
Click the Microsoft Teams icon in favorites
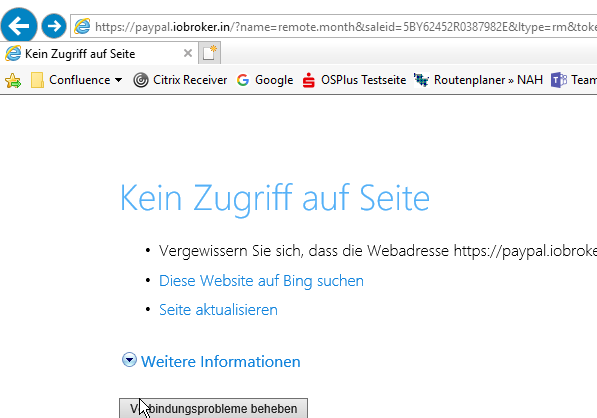[x=559, y=80]
